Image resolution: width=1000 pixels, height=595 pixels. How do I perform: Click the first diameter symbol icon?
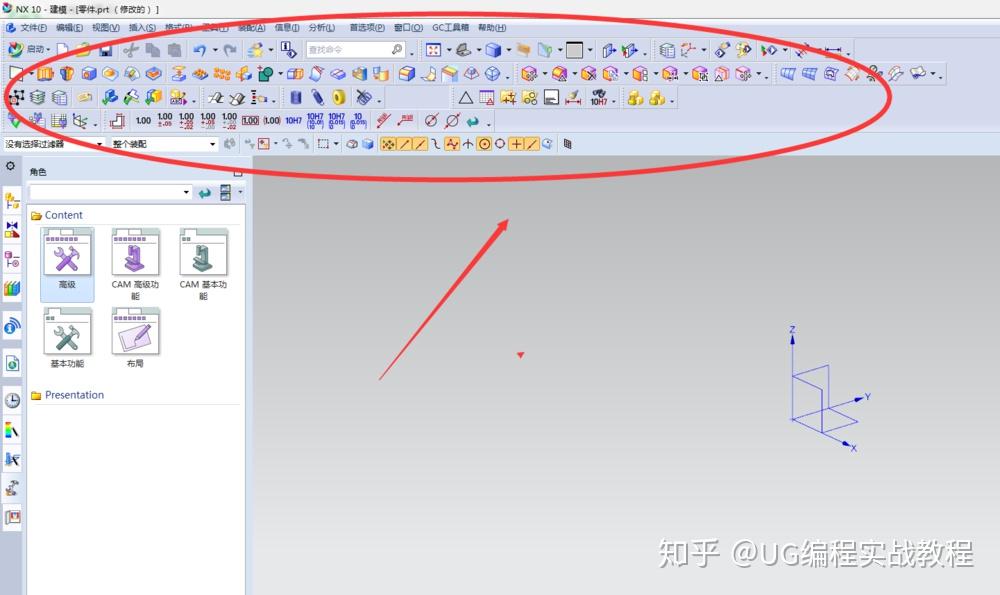431,121
